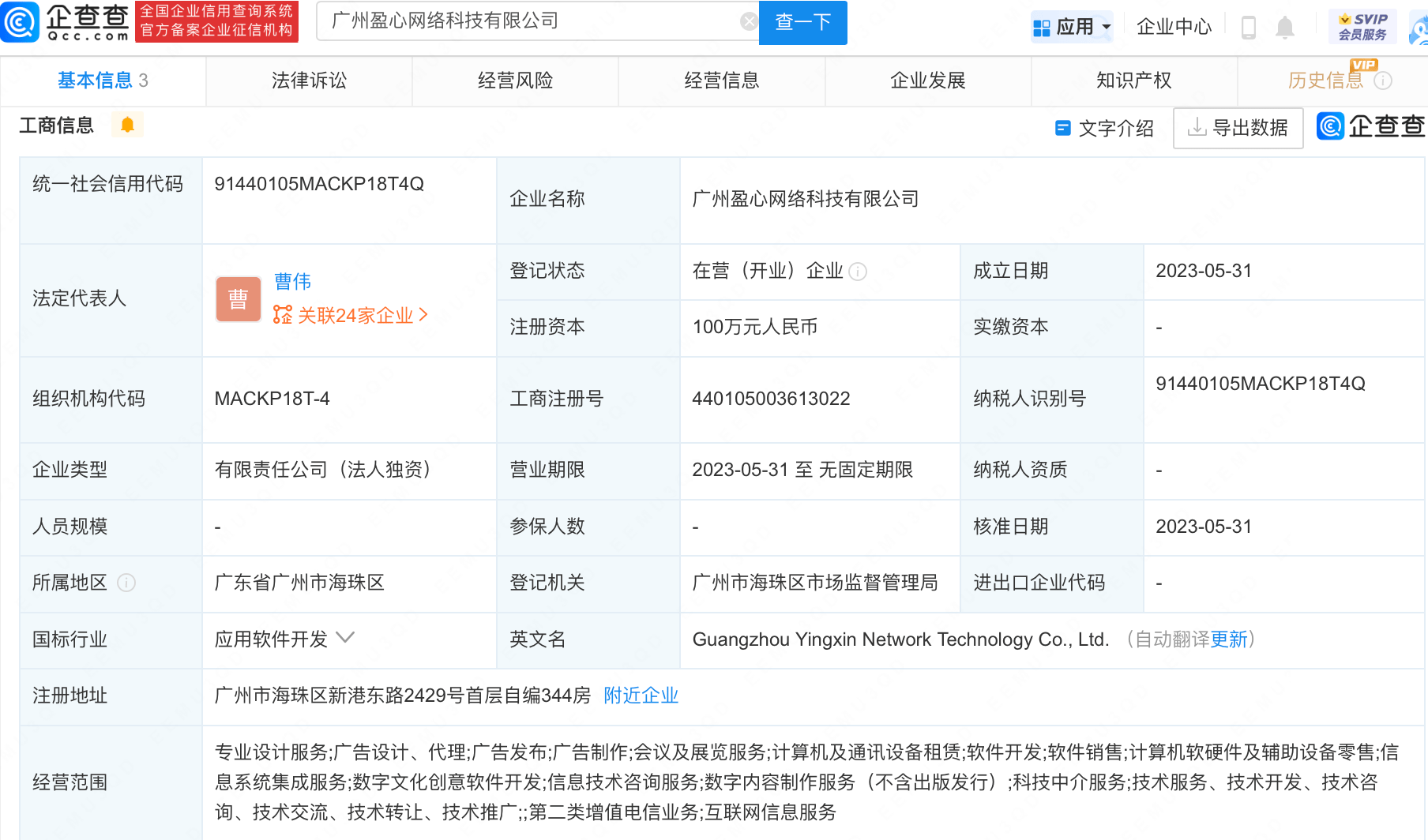Click inside the company name search field

[x=513, y=21]
